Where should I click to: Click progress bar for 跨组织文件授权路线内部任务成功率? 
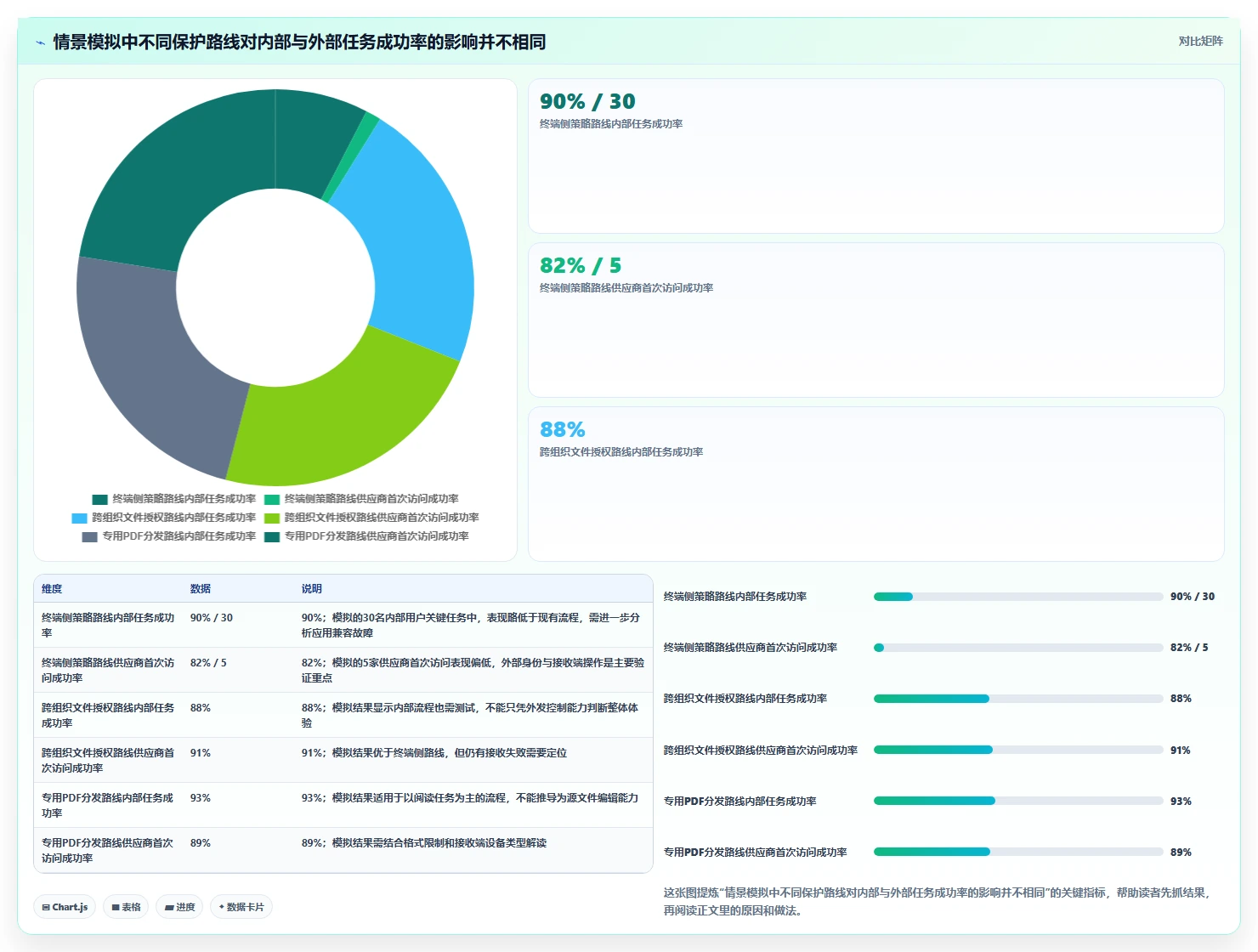[x=1018, y=699]
